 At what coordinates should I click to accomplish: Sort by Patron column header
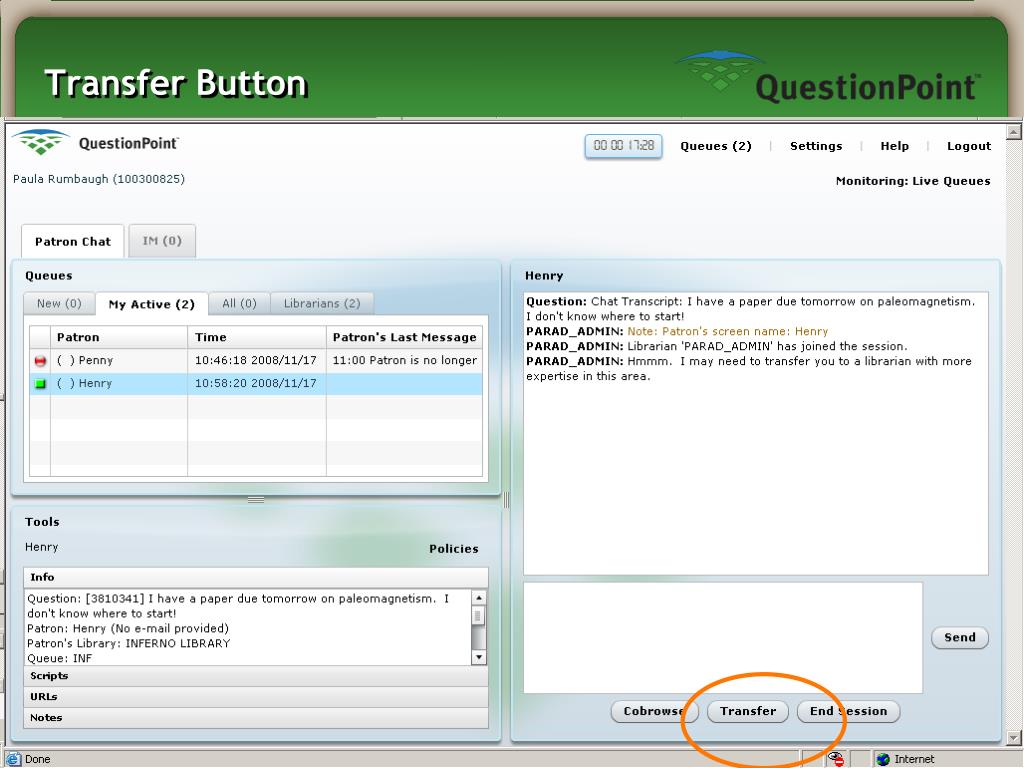click(119, 337)
